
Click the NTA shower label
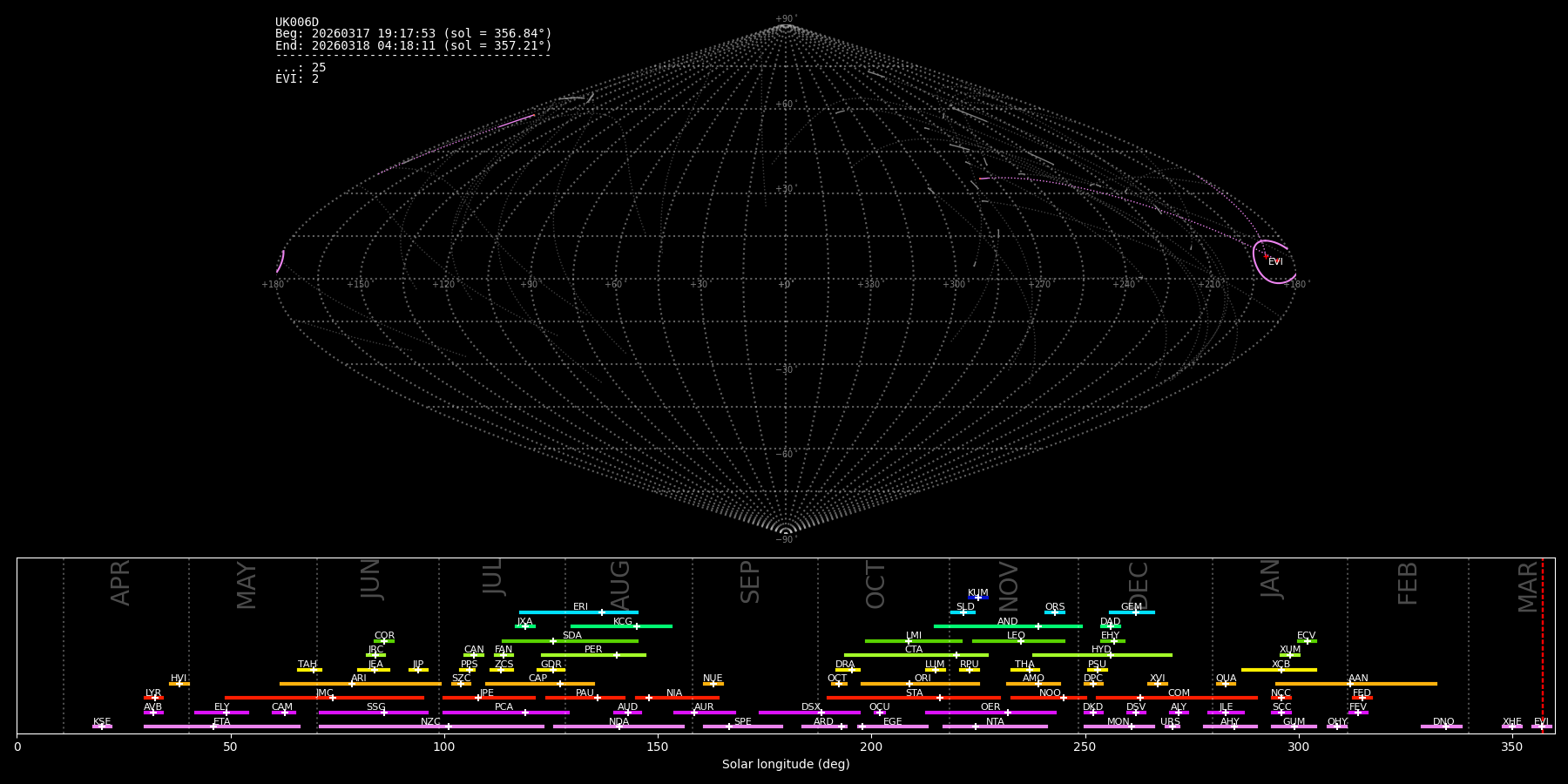[x=995, y=721]
